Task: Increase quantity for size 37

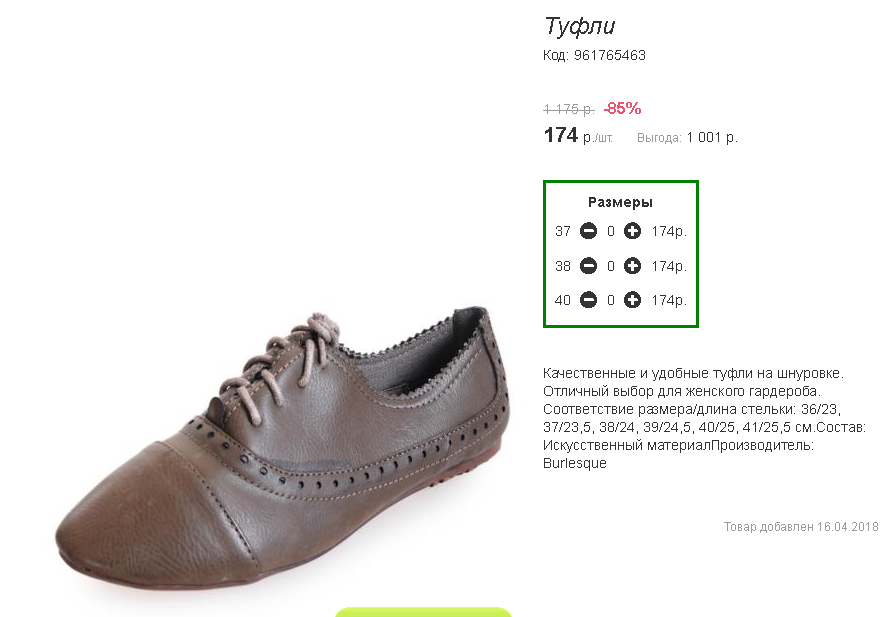Action: click(632, 231)
